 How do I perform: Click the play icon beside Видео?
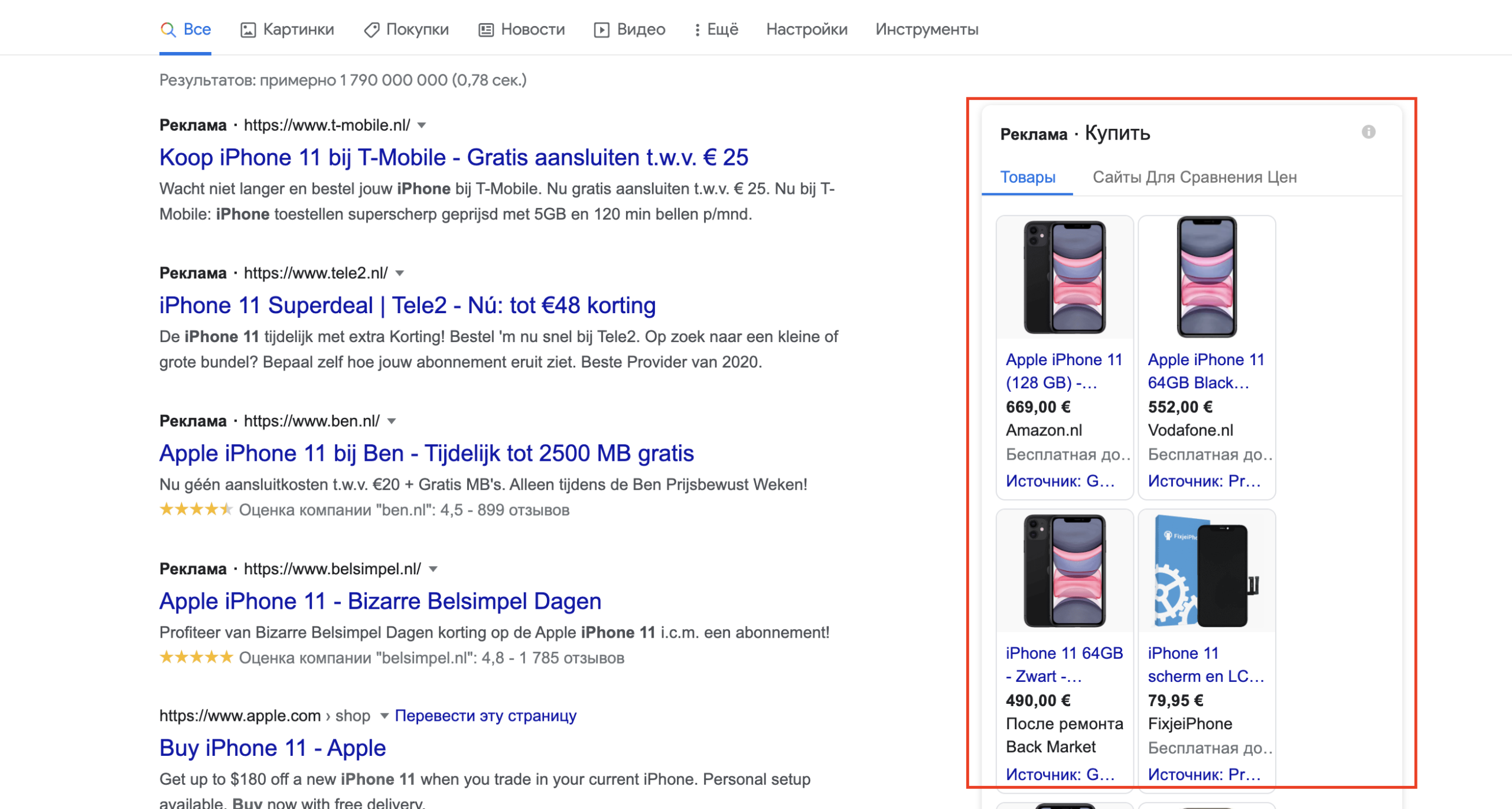point(602,30)
